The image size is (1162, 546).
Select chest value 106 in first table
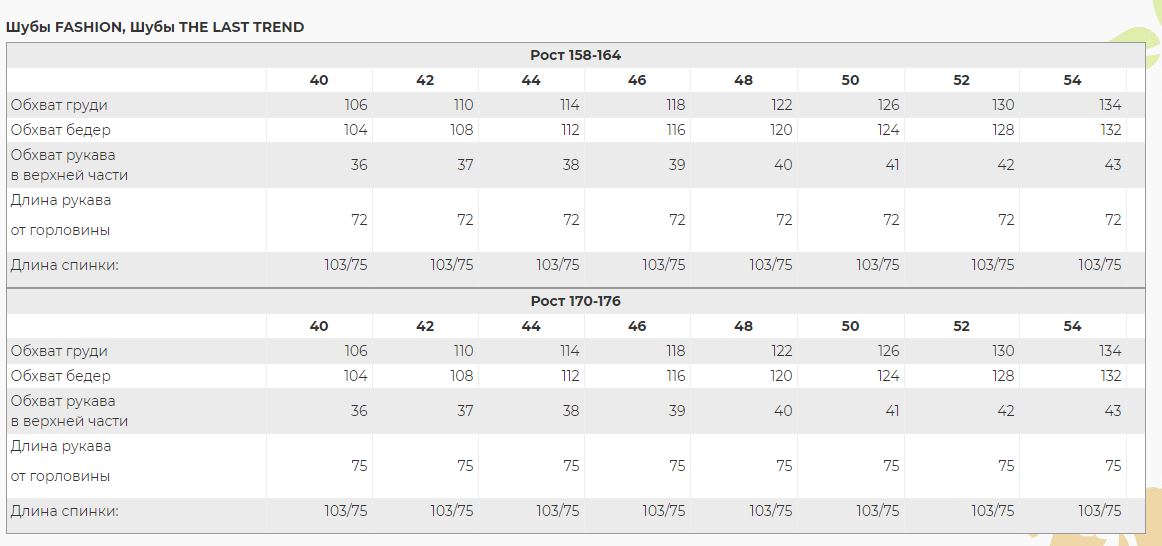[x=356, y=105]
